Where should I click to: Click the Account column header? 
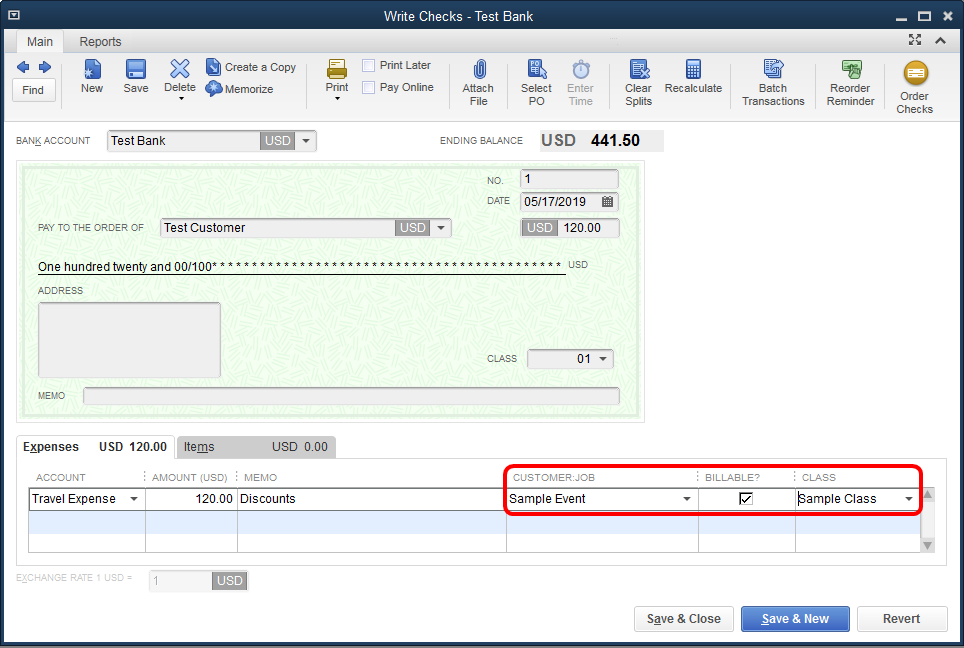[x=61, y=477]
